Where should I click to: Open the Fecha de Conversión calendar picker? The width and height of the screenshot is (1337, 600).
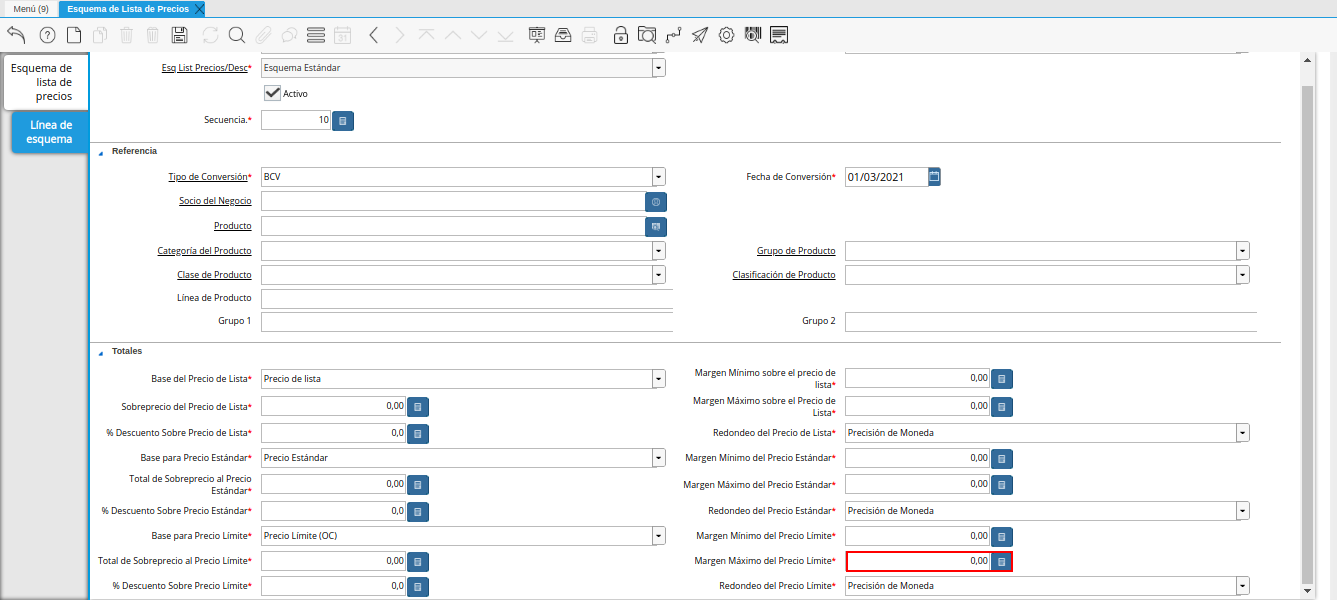[x=934, y=177]
